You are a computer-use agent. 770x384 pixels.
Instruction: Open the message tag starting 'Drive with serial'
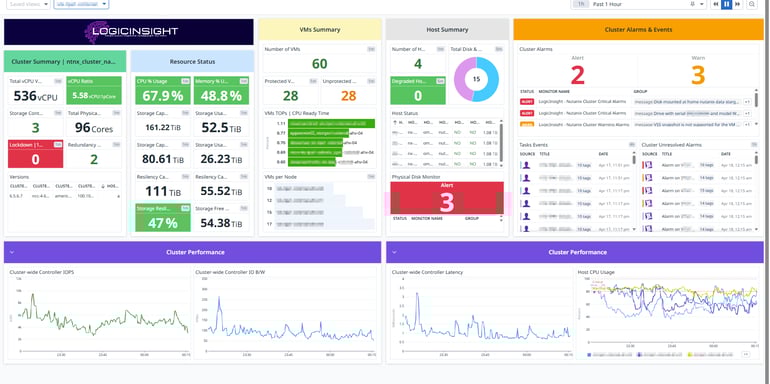tap(687, 113)
